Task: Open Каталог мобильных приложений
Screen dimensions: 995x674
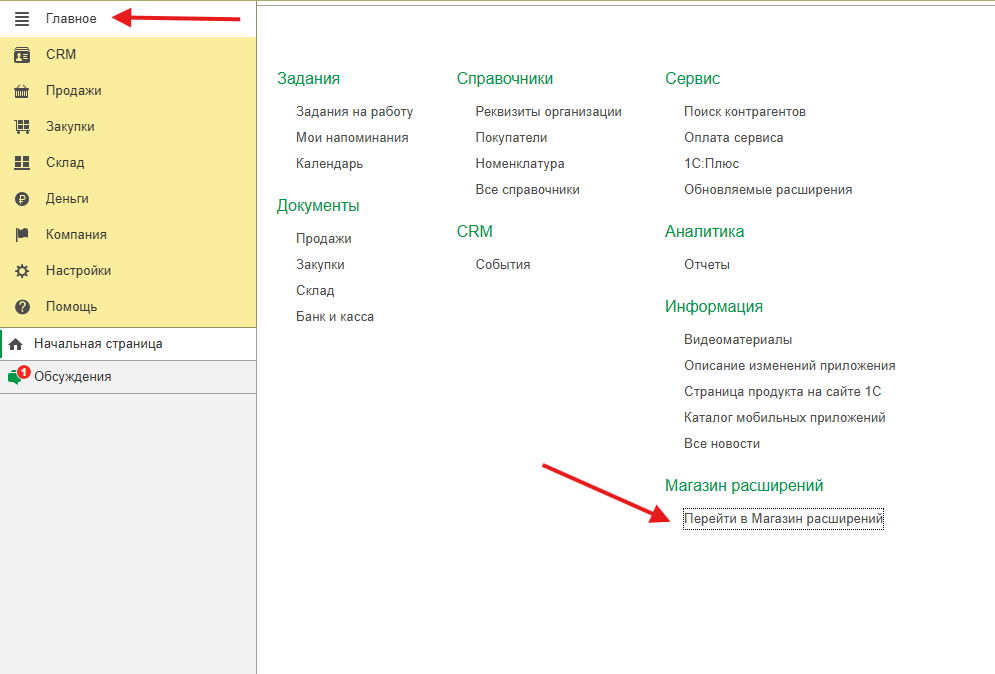Action: pos(784,418)
